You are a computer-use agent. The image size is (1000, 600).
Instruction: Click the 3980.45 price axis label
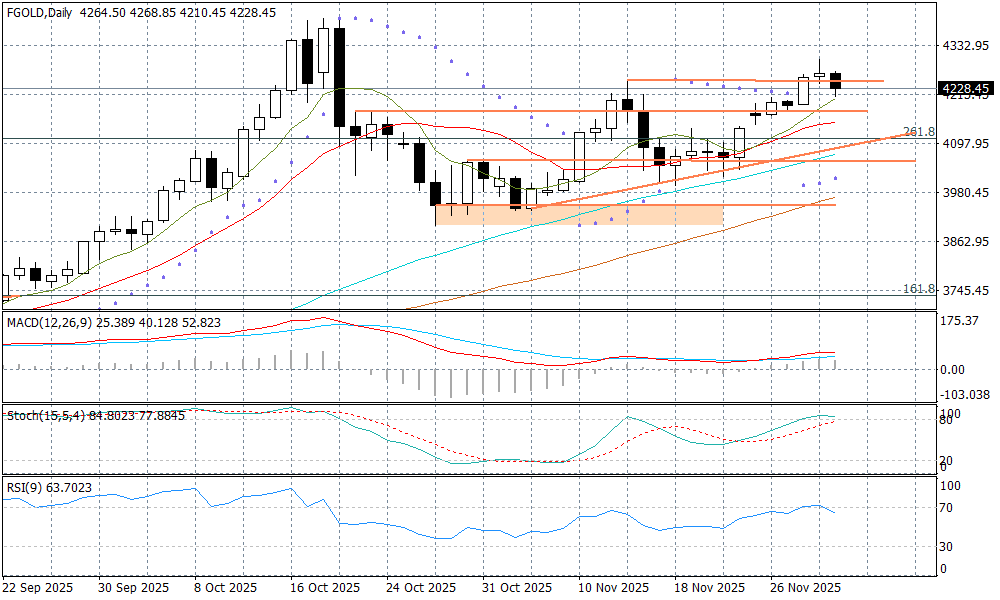(x=965, y=193)
